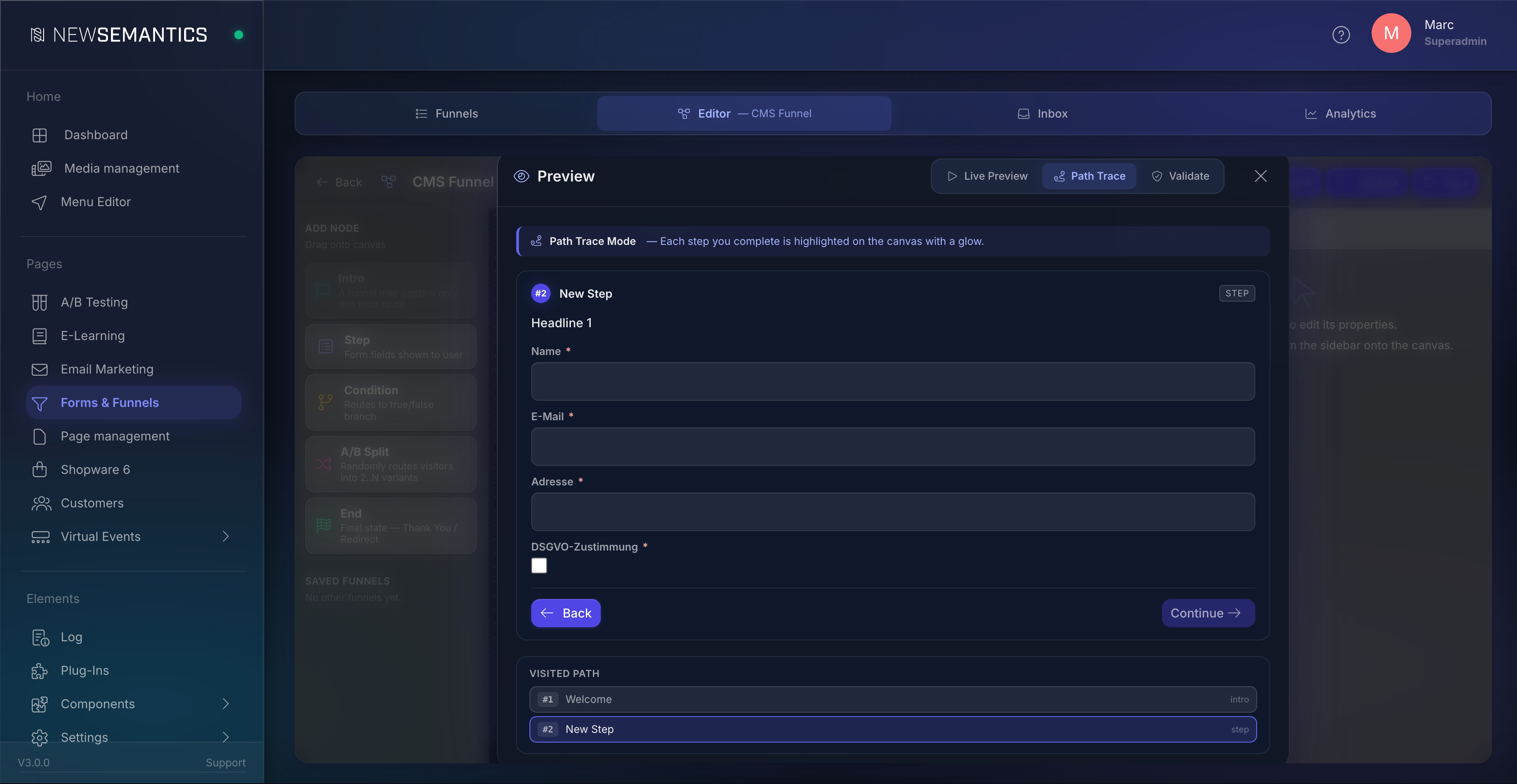
Task: Switch to Live Preview mode
Action: point(987,176)
